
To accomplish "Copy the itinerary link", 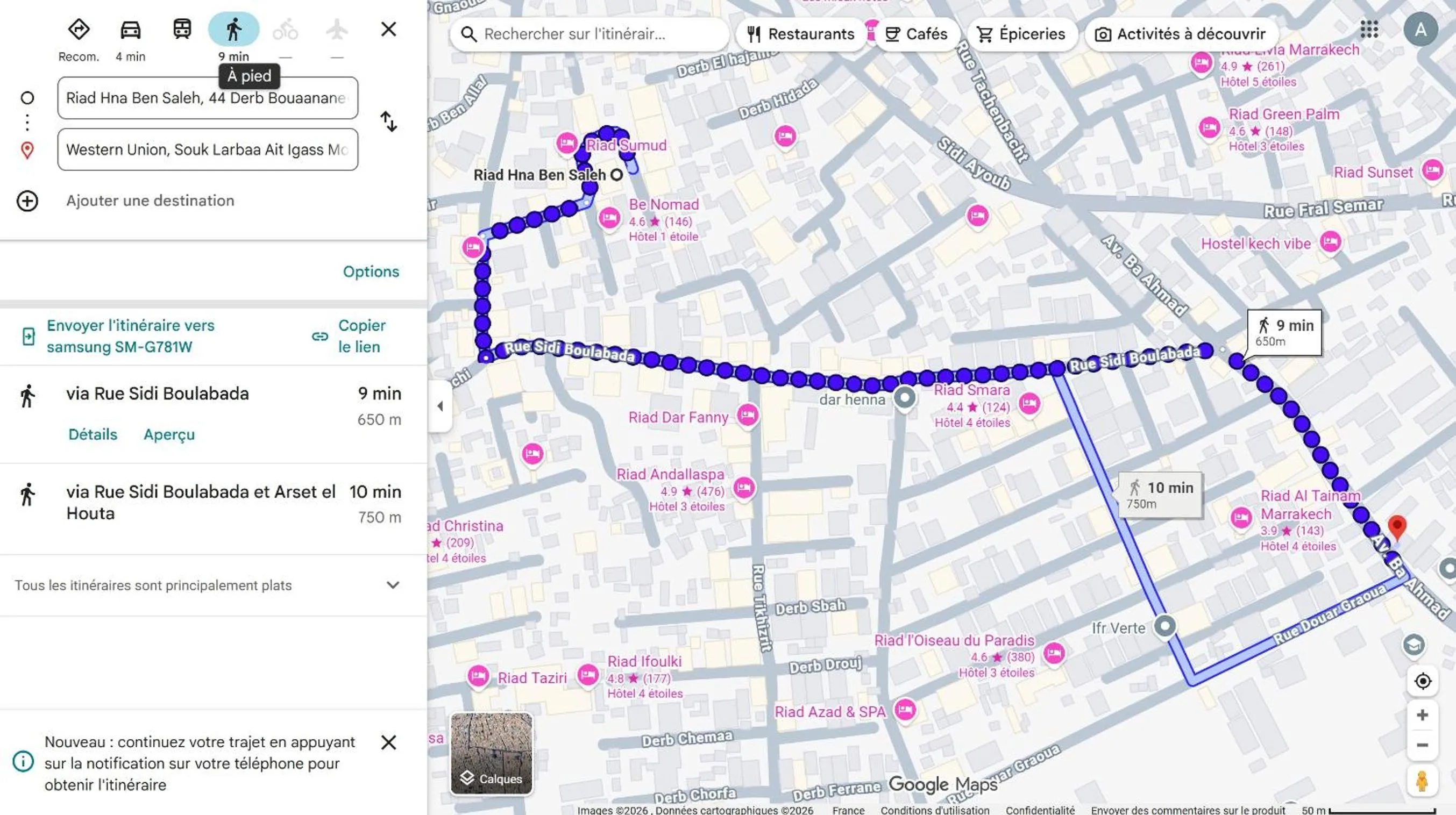I will point(349,336).
